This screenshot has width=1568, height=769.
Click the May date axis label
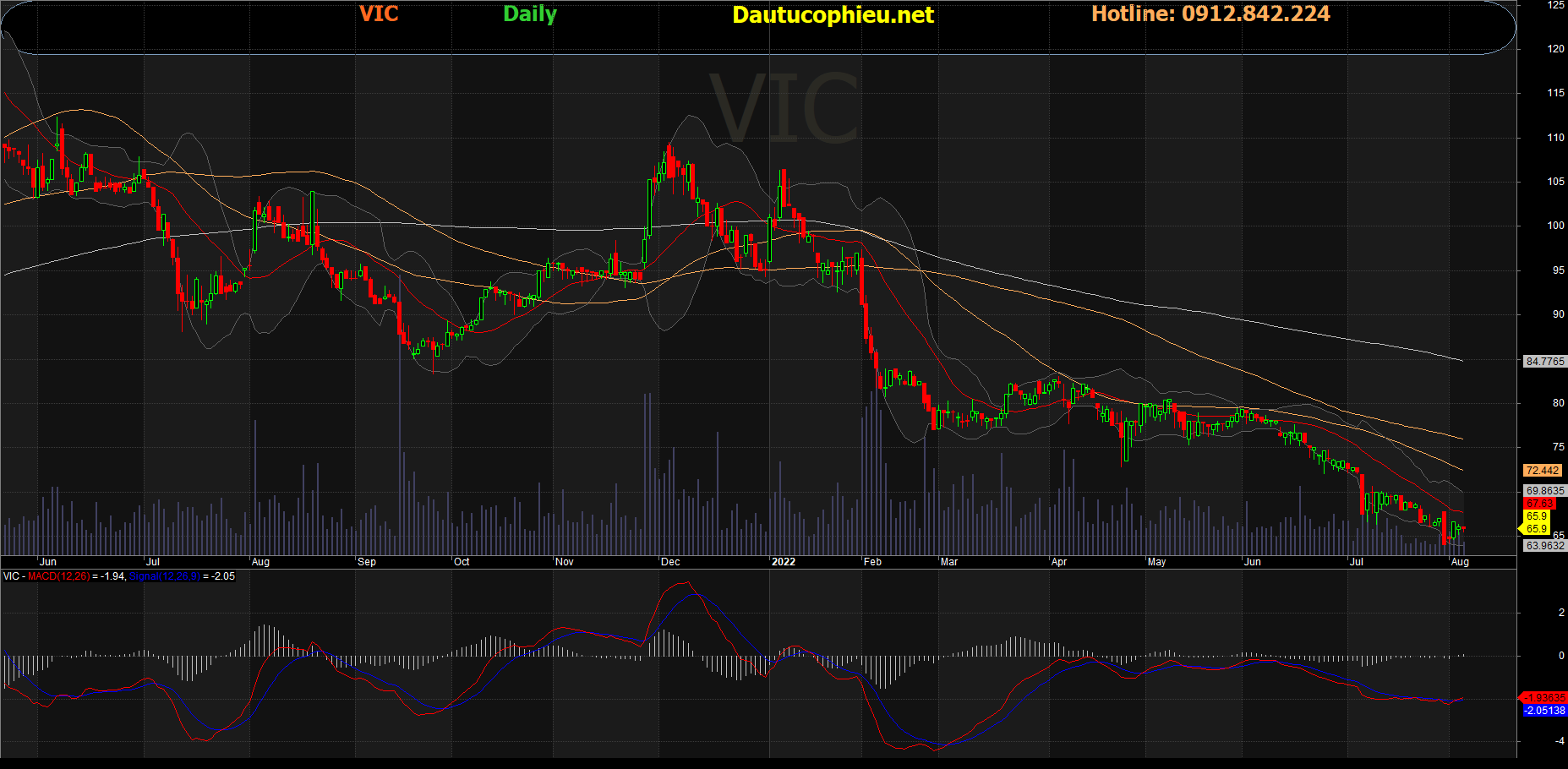click(x=1156, y=562)
